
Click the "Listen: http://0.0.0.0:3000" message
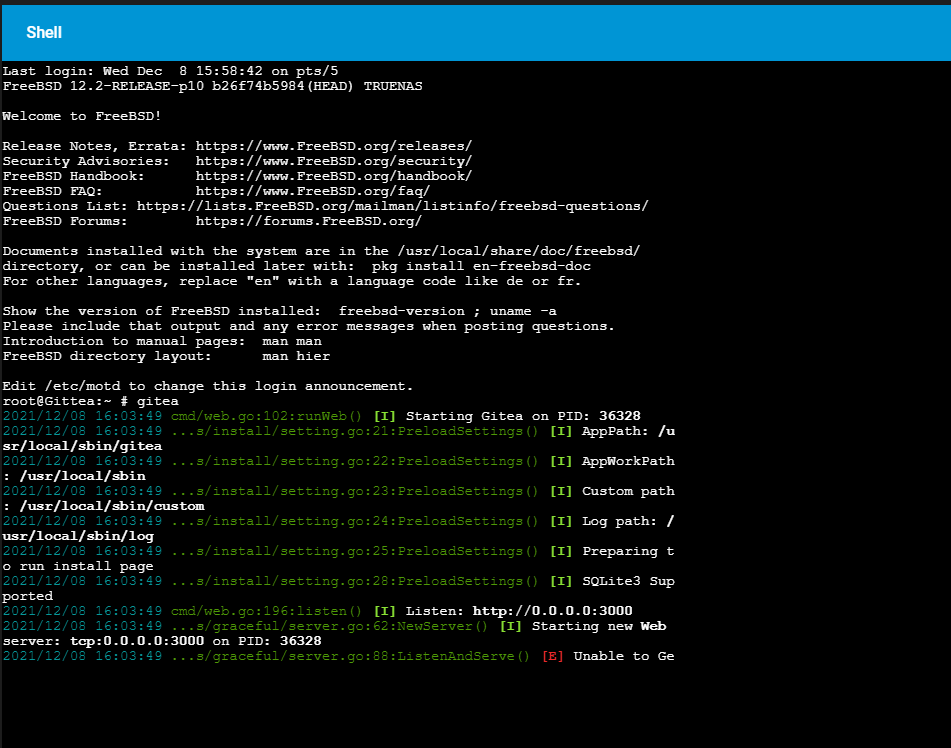click(x=519, y=611)
